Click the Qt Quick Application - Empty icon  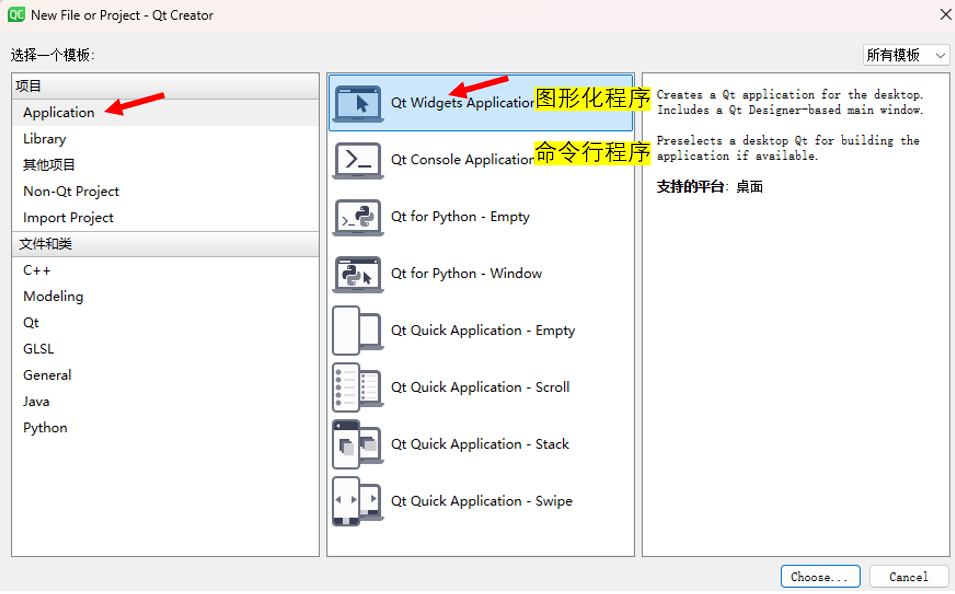coord(358,331)
